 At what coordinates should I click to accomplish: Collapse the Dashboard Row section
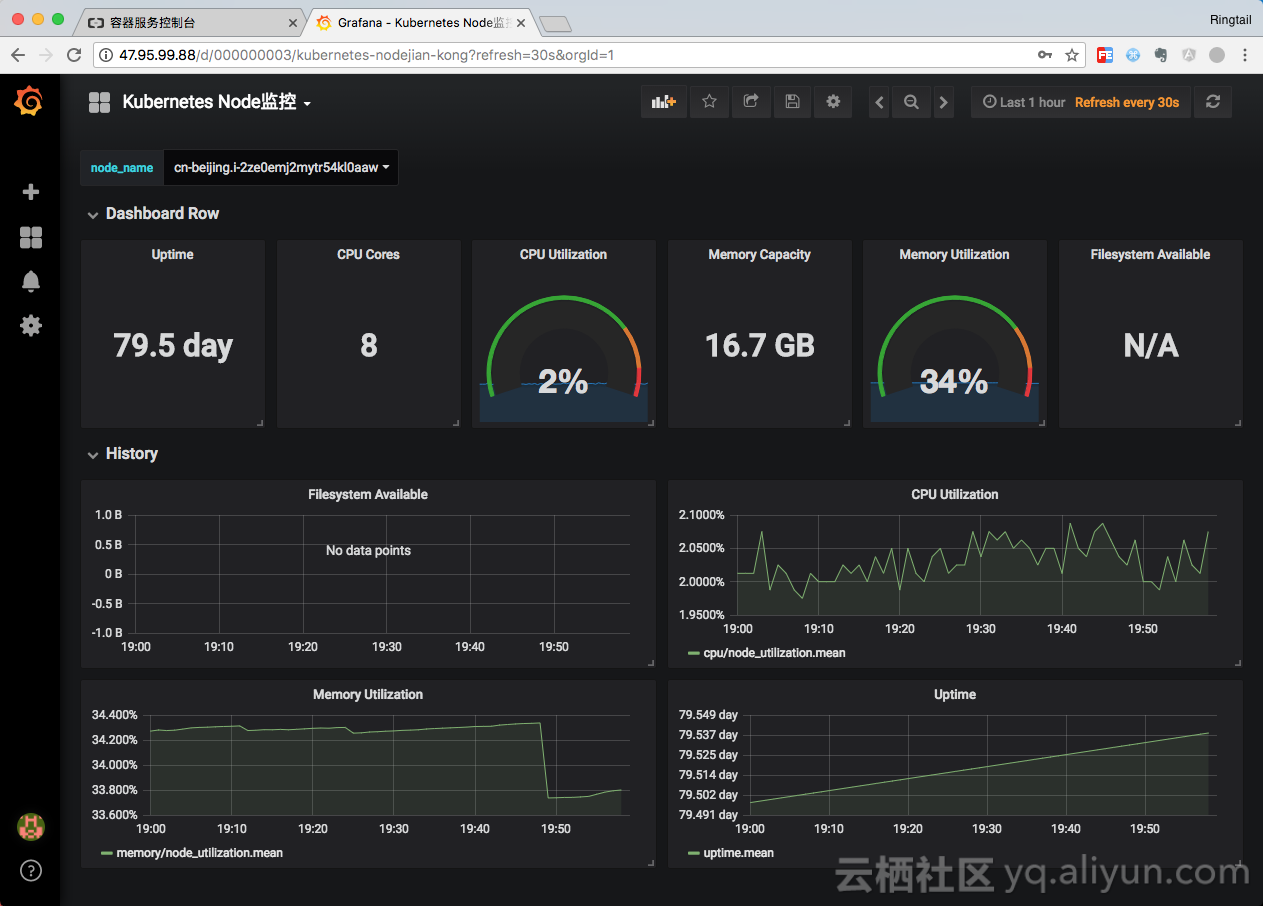(152, 214)
